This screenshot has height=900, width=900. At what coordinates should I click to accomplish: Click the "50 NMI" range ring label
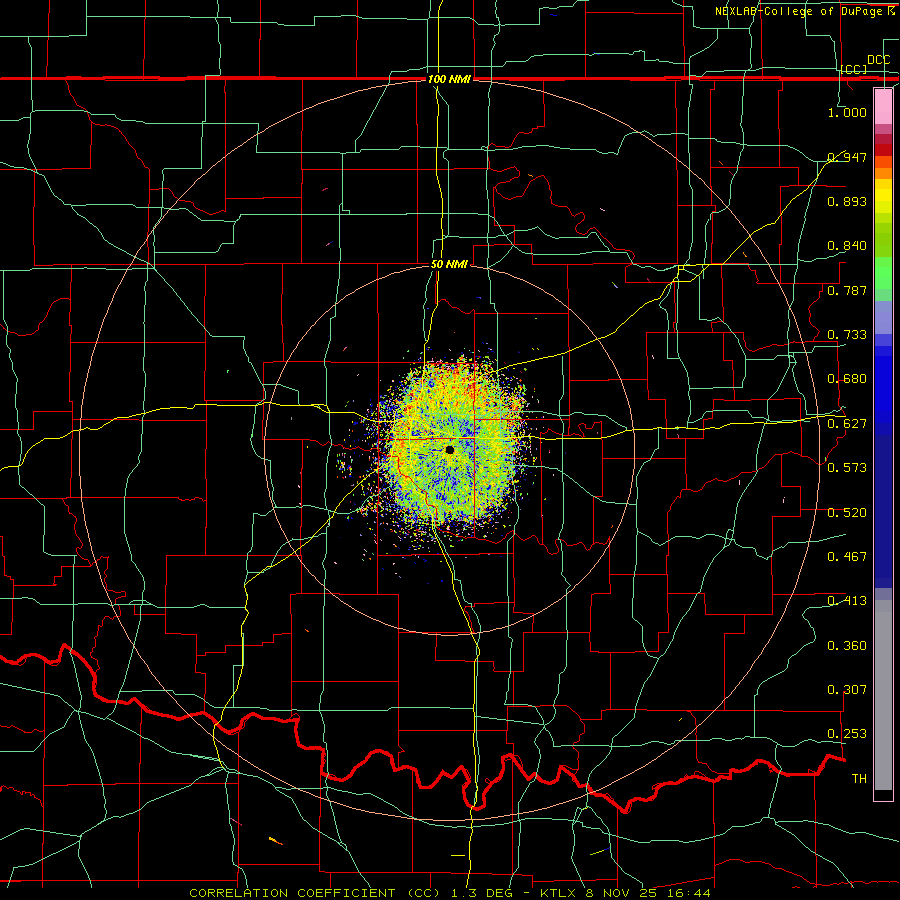(x=449, y=265)
